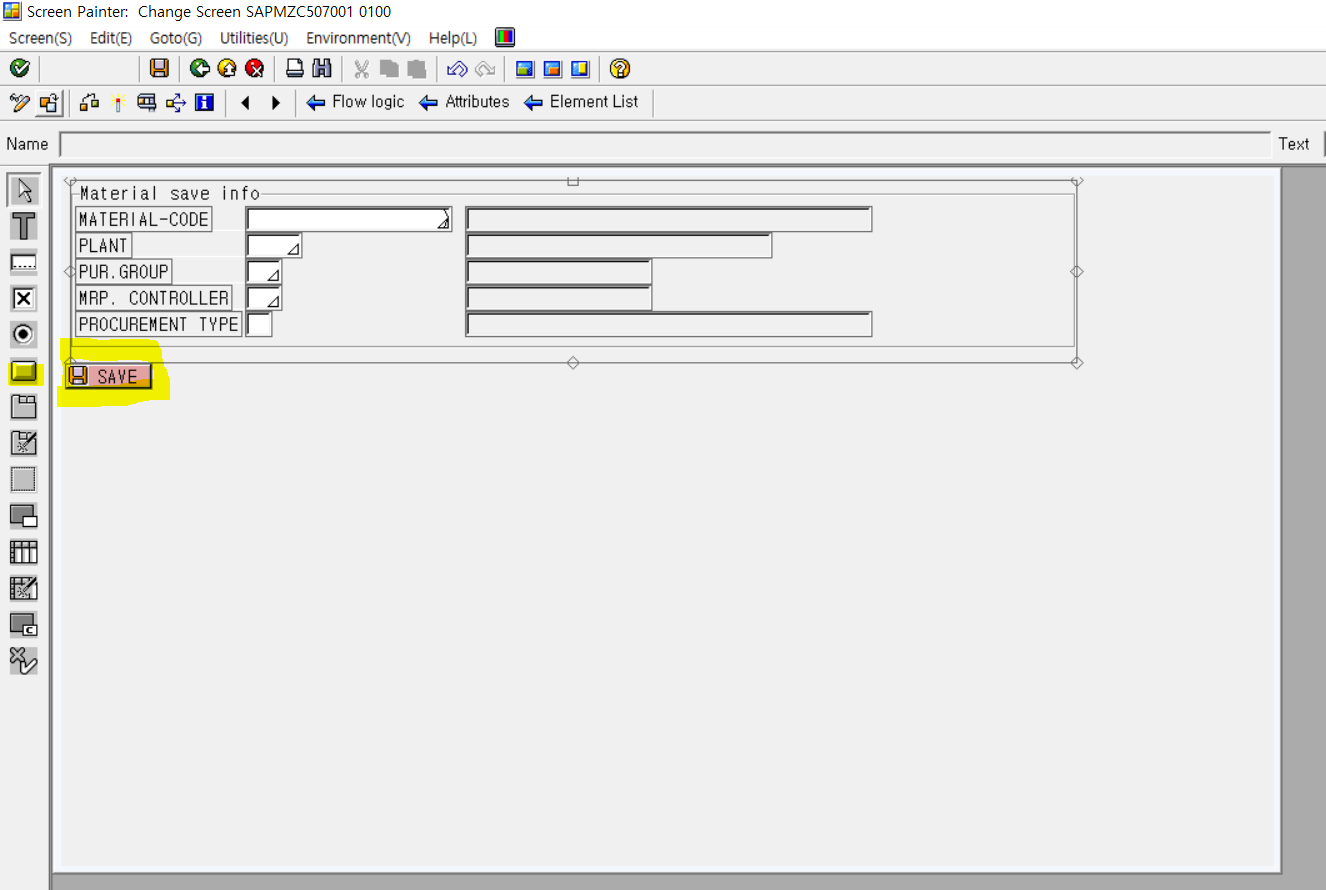Click the Check syntax icon in second toolbar
Viewport: 1326px width, 890px height.
point(90,102)
